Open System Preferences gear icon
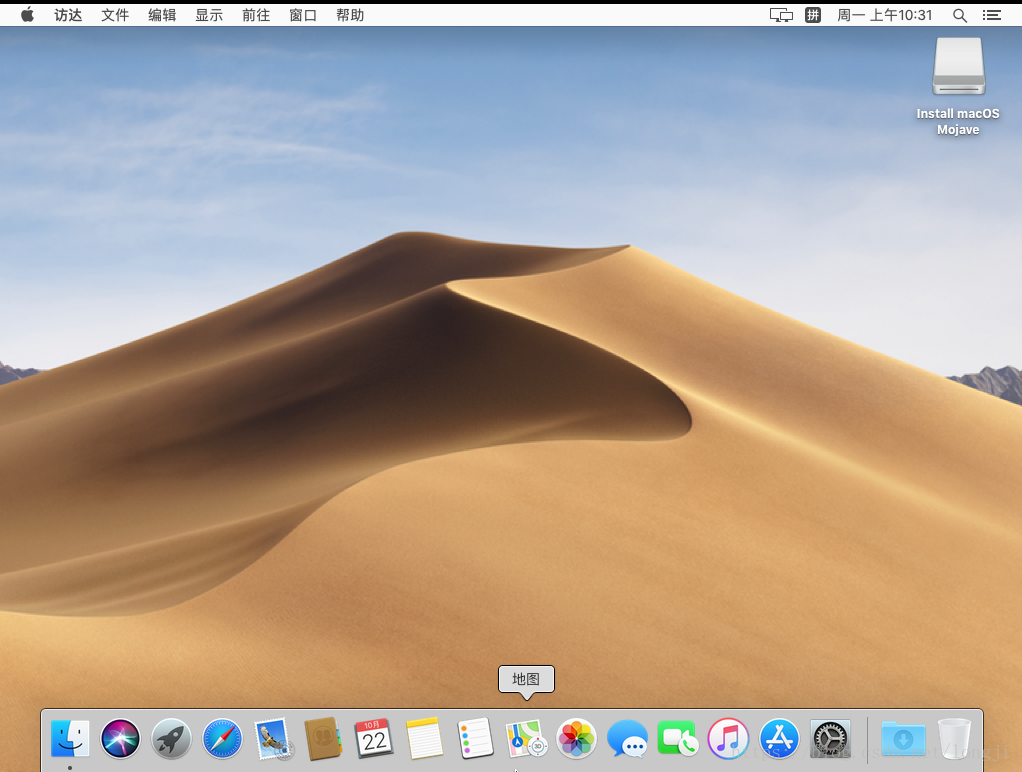The image size is (1022, 772). point(830,739)
